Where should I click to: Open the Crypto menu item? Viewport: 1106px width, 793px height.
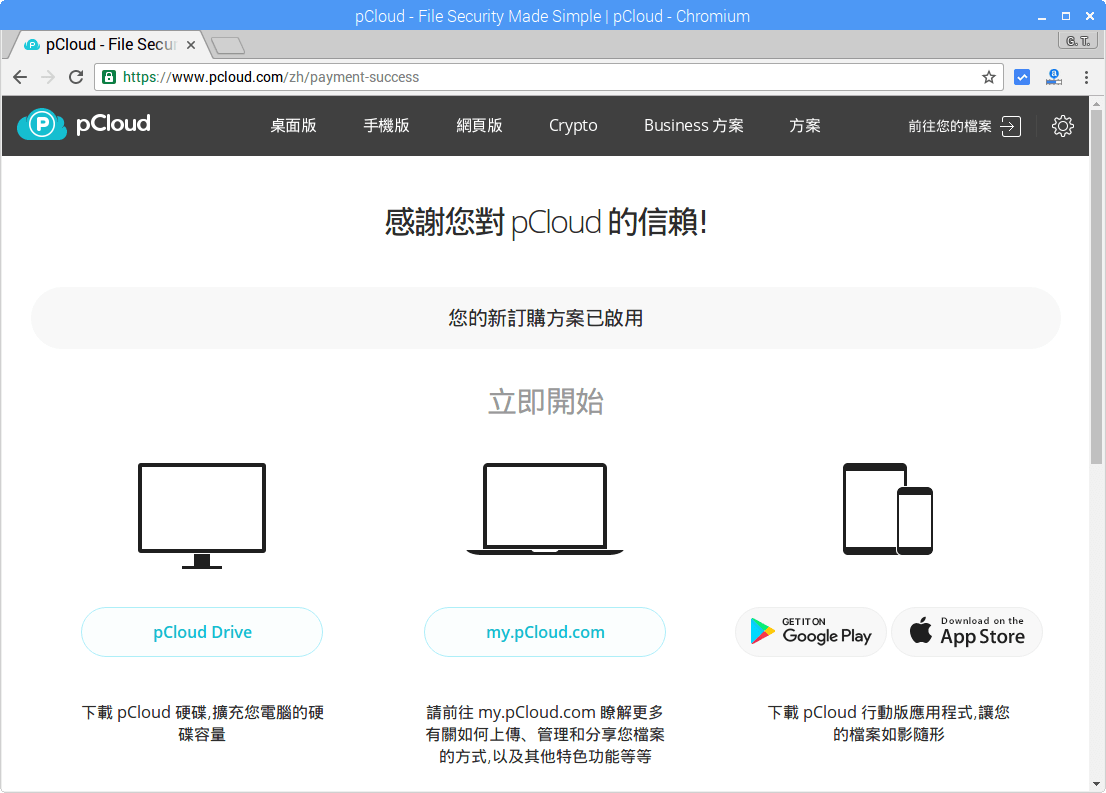[572, 126]
